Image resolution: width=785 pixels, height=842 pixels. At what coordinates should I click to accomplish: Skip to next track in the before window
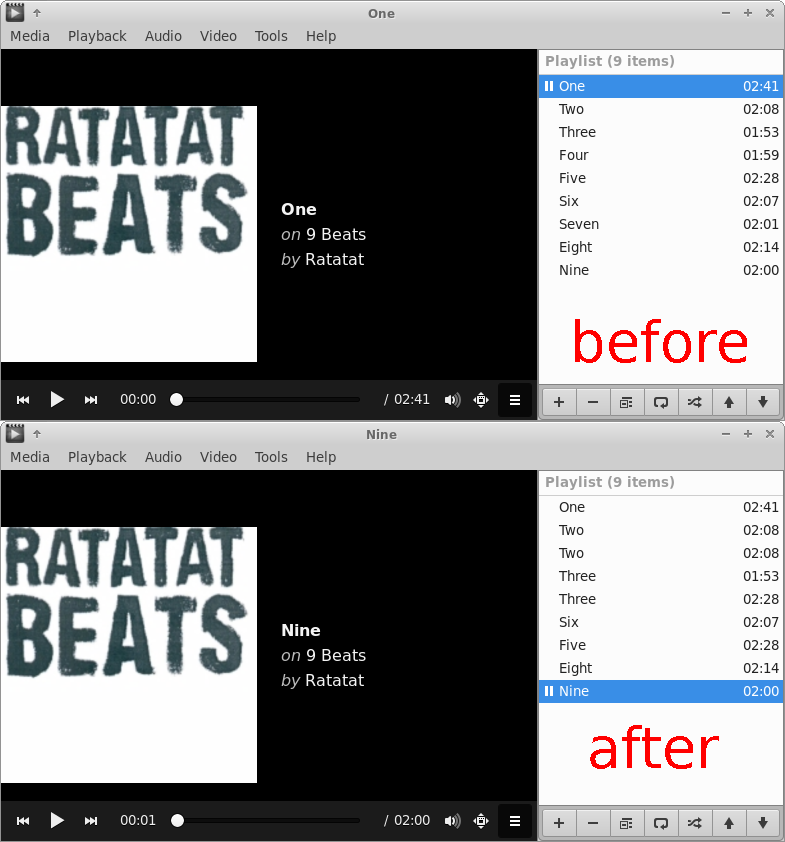coord(91,400)
